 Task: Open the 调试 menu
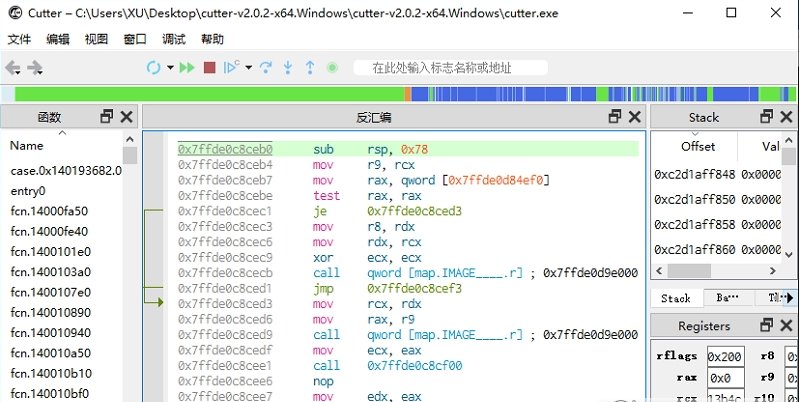[173, 39]
